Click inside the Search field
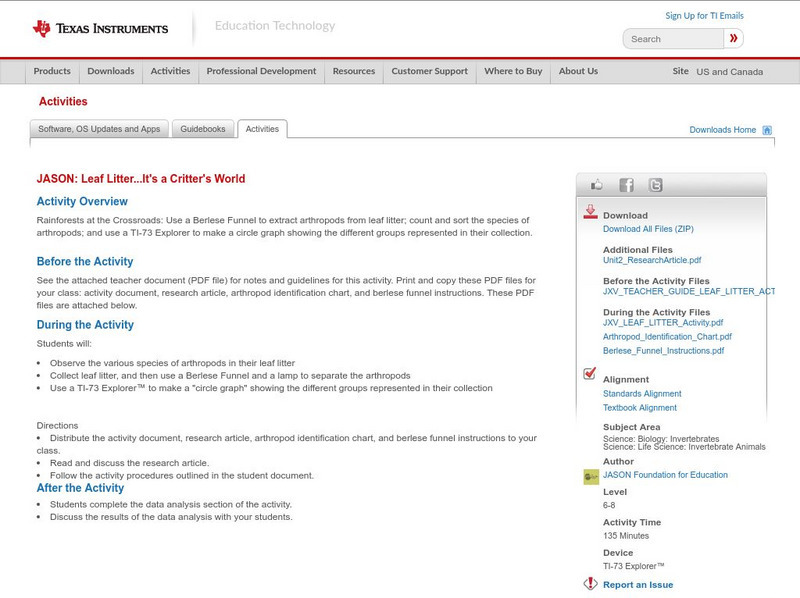The width and height of the screenshot is (800, 598). (673, 39)
